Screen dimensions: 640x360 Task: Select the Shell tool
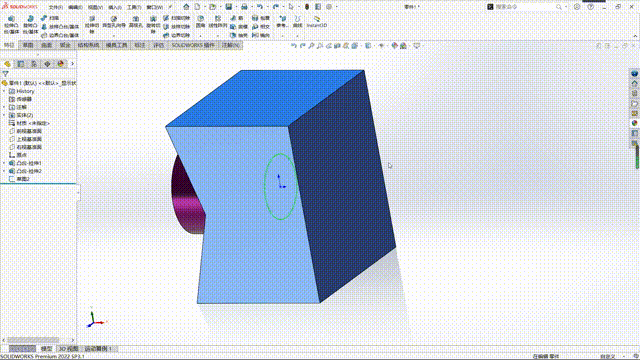(239, 36)
